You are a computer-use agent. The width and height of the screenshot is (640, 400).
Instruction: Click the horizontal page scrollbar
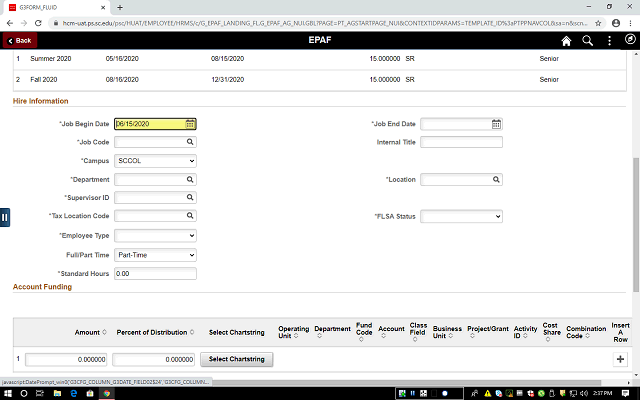click(x=406, y=382)
